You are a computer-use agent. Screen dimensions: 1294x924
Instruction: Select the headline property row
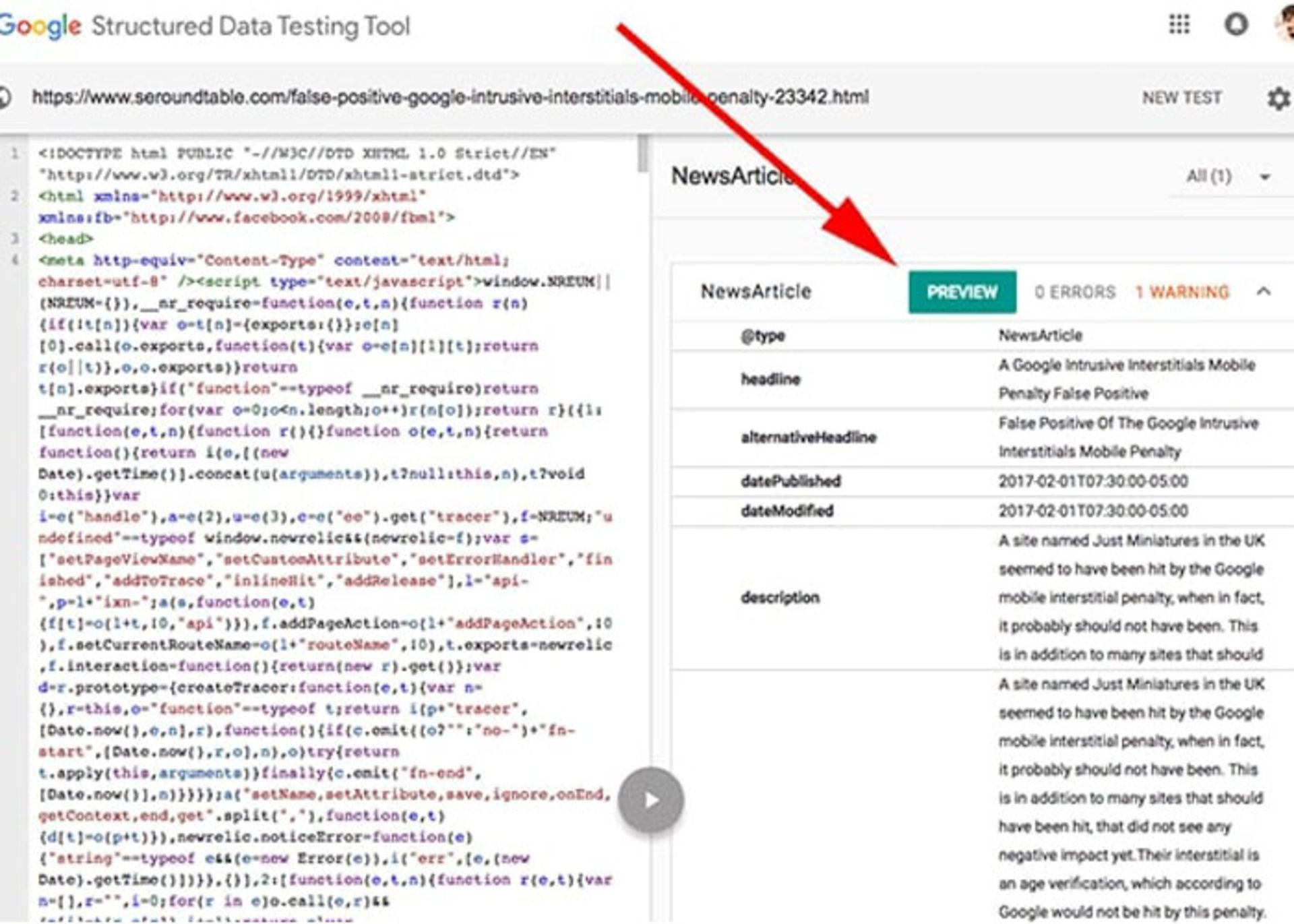(x=771, y=379)
